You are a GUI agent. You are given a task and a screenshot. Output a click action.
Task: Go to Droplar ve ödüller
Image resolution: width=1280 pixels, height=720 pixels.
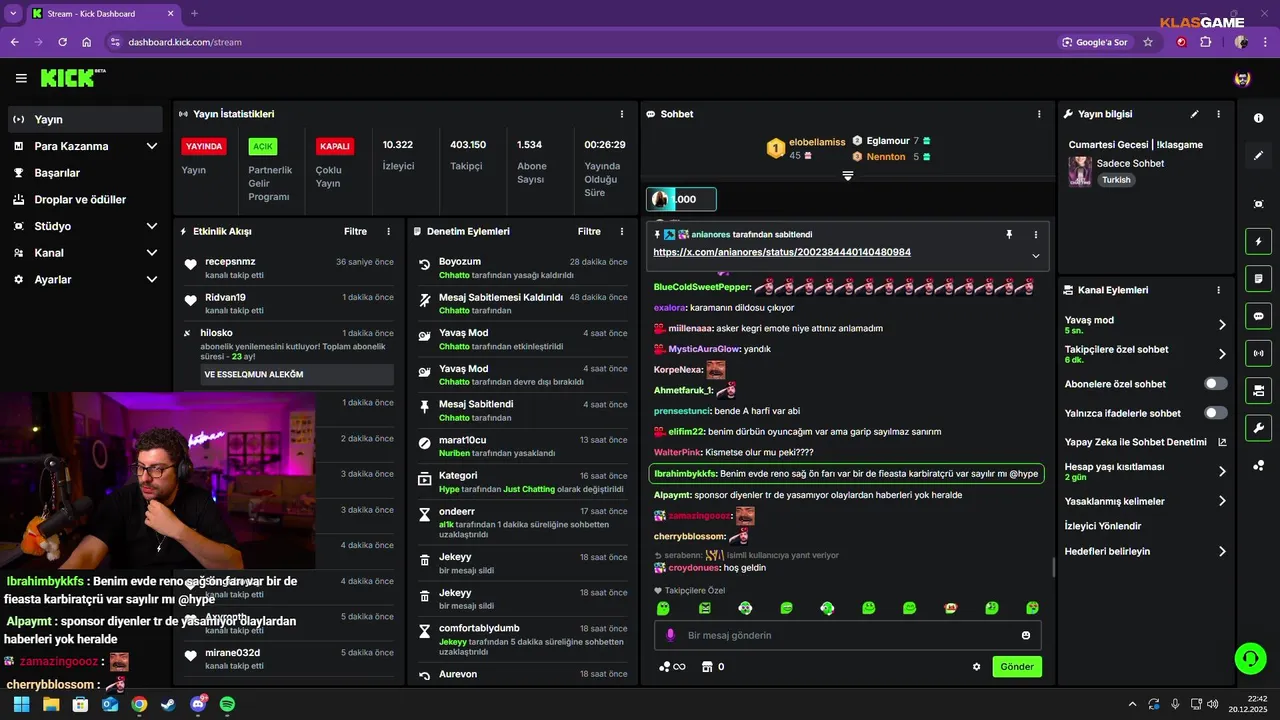coord(85,199)
